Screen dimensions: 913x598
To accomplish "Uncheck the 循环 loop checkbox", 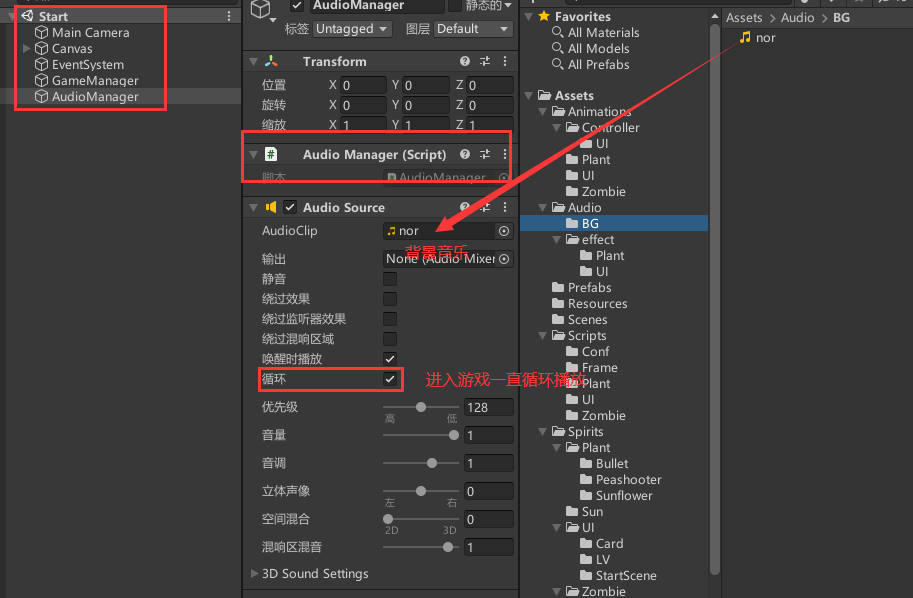I will (389, 380).
